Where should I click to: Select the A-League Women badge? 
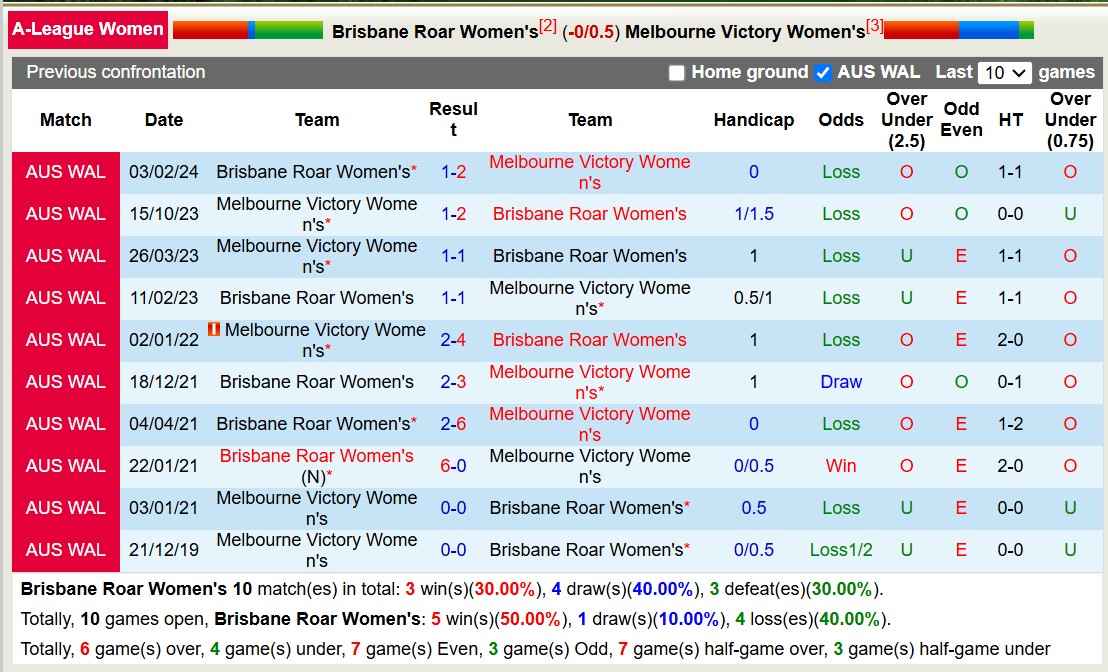(x=87, y=30)
